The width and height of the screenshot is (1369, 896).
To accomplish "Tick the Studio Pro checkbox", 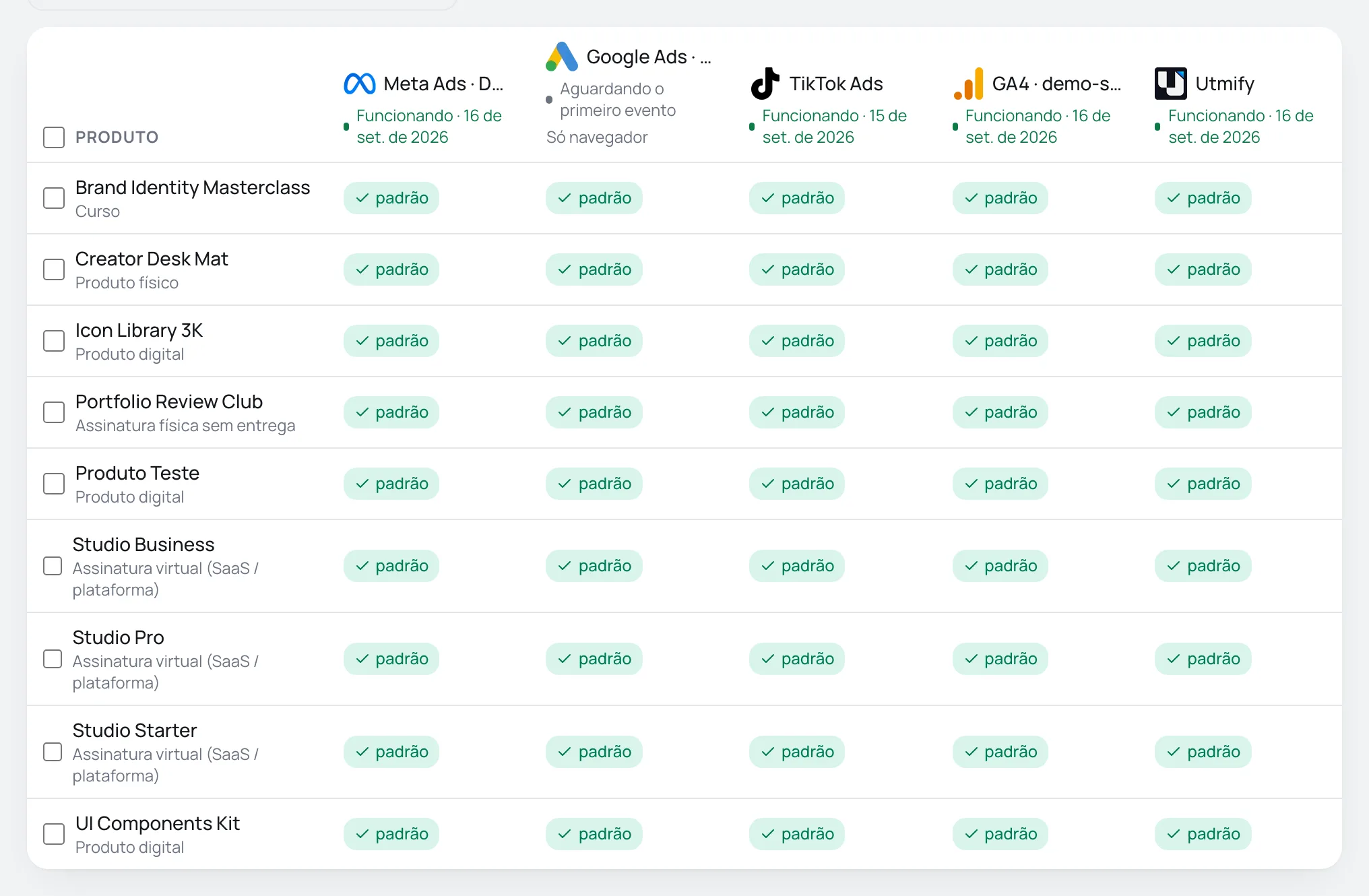I will (53, 659).
